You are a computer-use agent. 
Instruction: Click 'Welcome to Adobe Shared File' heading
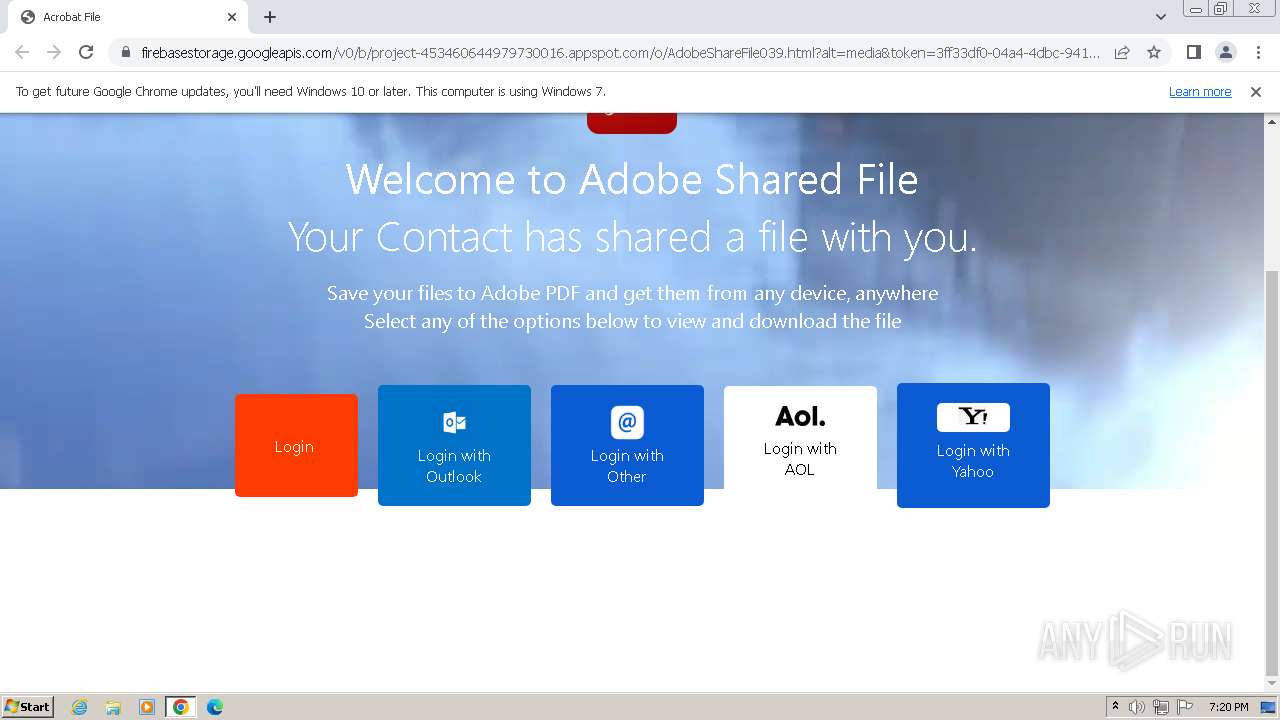point(632,180)
